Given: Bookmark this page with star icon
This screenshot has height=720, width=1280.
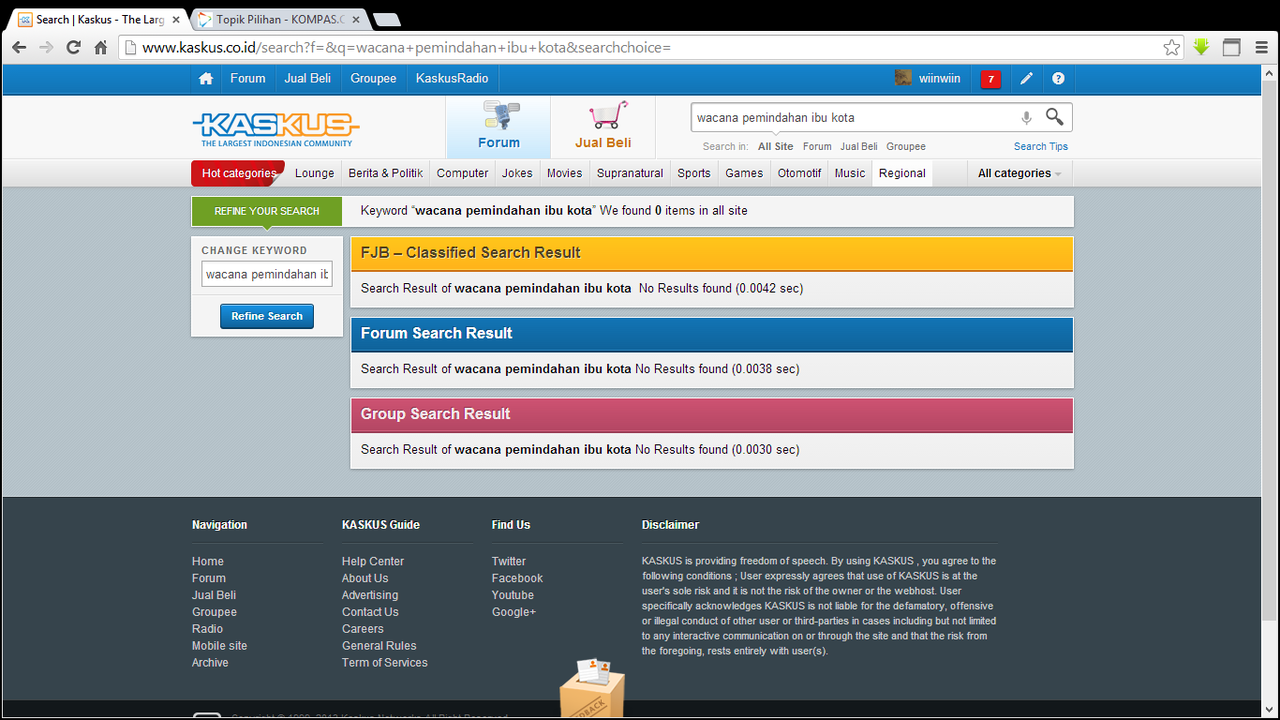Looking at the screenshot, I should (1172, 47).
